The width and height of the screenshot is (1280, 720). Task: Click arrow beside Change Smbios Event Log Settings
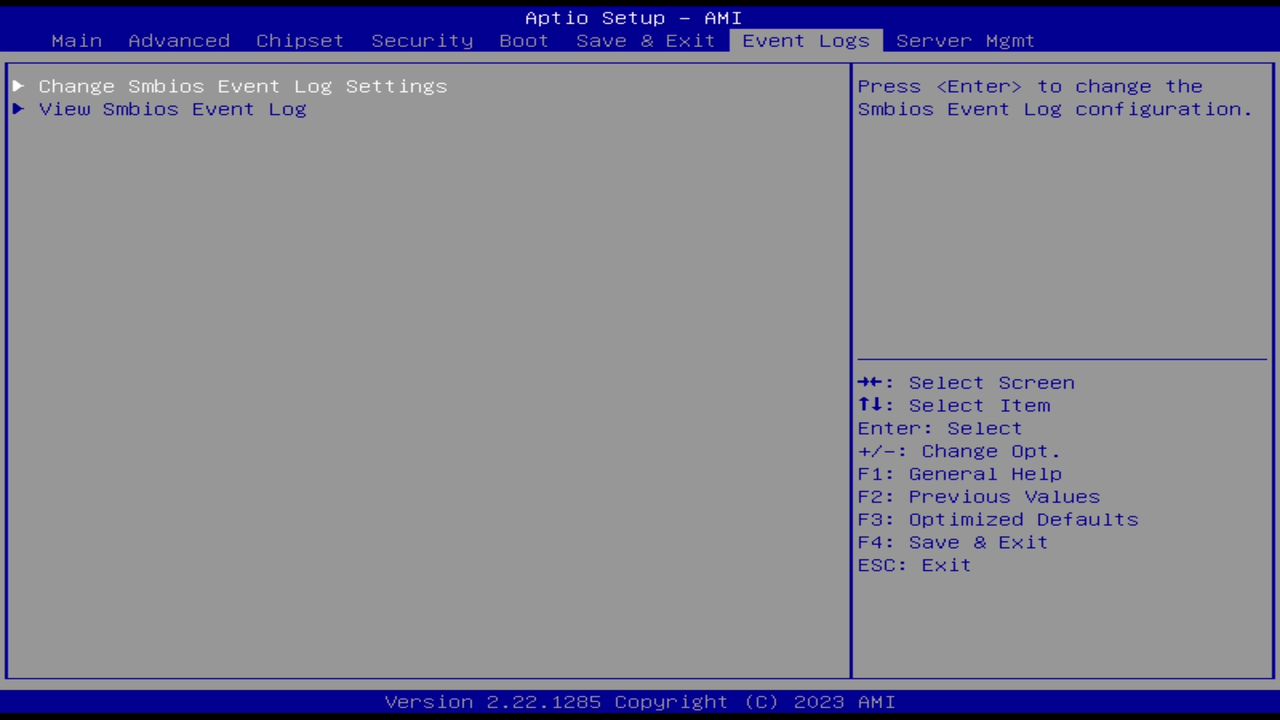[18, 86]
